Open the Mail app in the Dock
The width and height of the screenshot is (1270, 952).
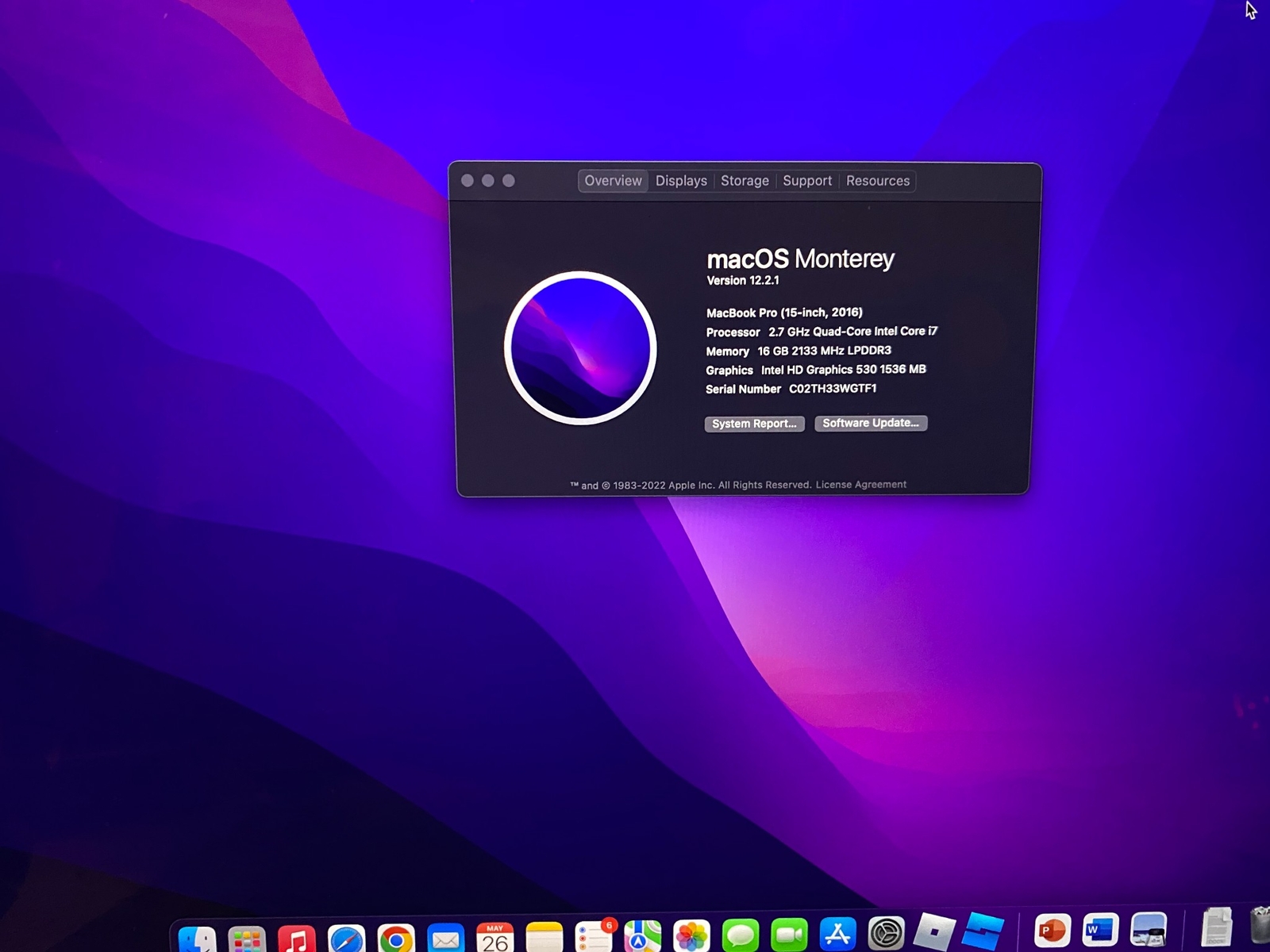(445, 939)
